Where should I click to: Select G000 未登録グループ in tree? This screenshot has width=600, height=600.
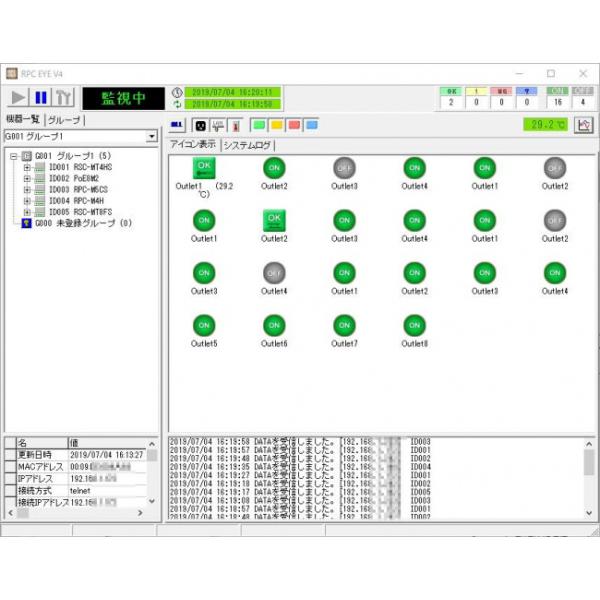(83, 223)
